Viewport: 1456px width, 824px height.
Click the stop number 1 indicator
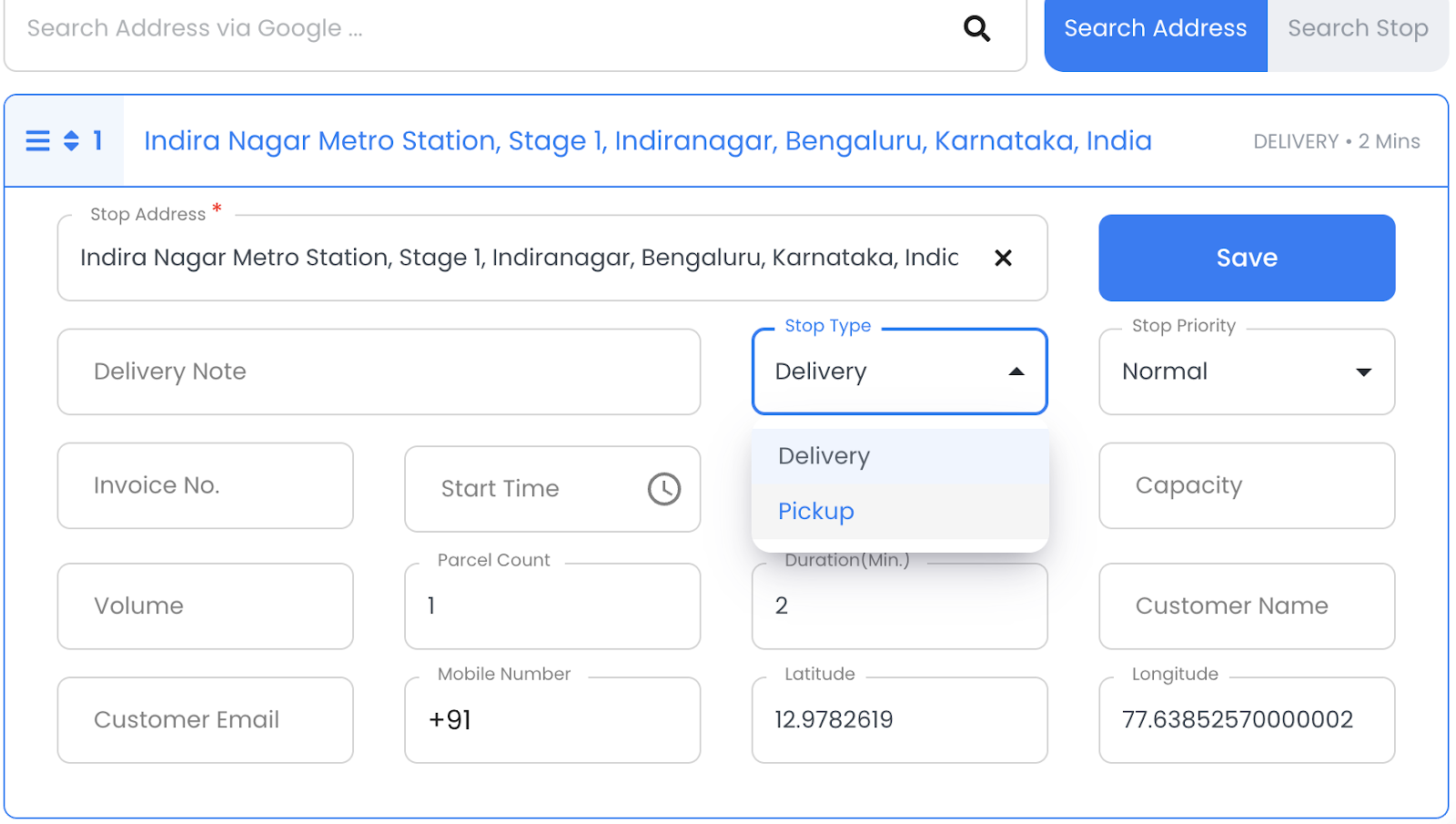(97, 140)
